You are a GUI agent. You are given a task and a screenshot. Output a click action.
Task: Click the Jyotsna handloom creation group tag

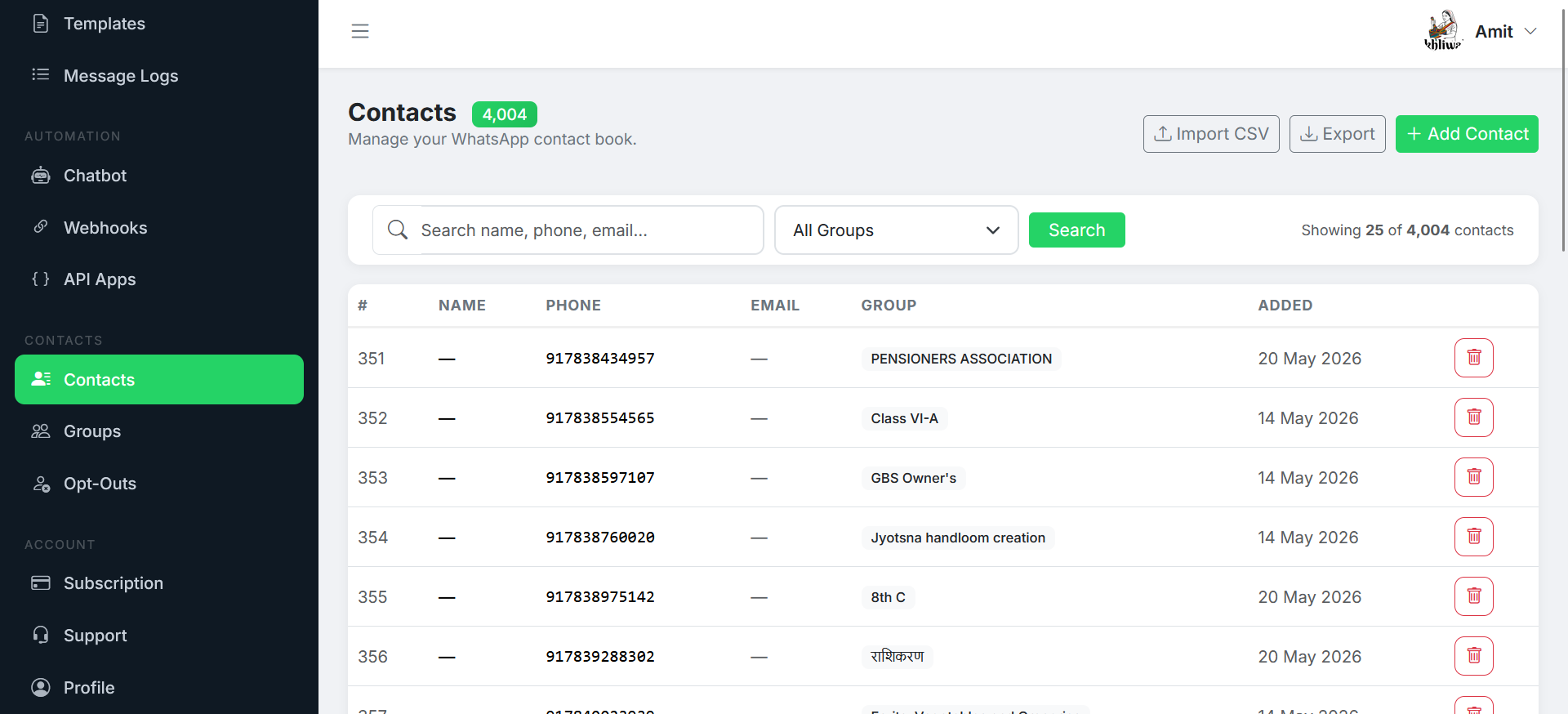pyautogui.click(x=958, y=538)
